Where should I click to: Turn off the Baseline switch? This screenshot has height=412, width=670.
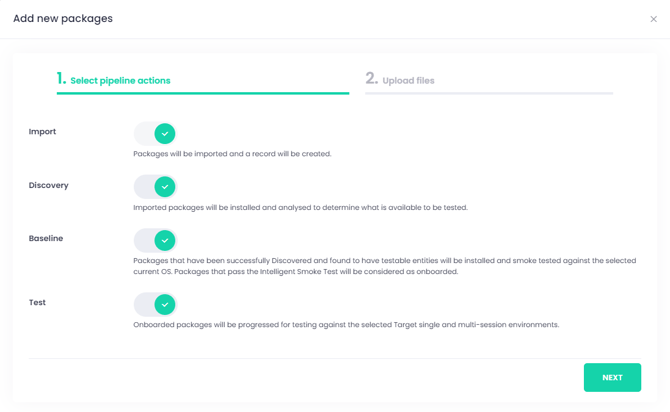(155, 240)
